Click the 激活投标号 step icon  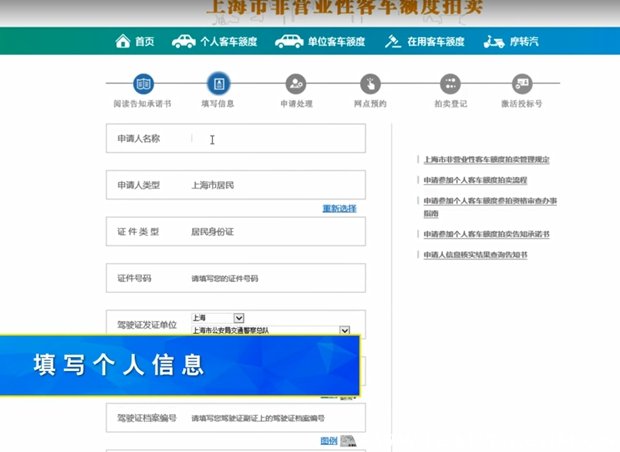[522, 84]
